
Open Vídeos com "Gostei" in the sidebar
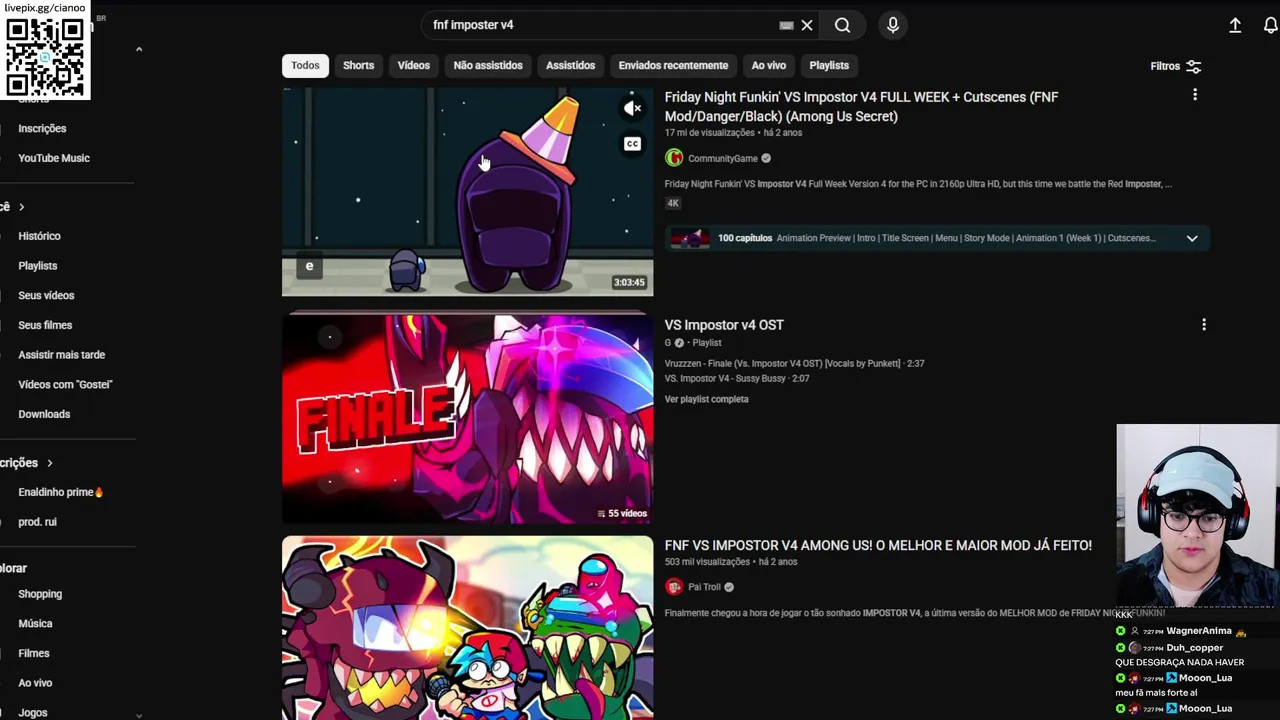click(65, 384)
